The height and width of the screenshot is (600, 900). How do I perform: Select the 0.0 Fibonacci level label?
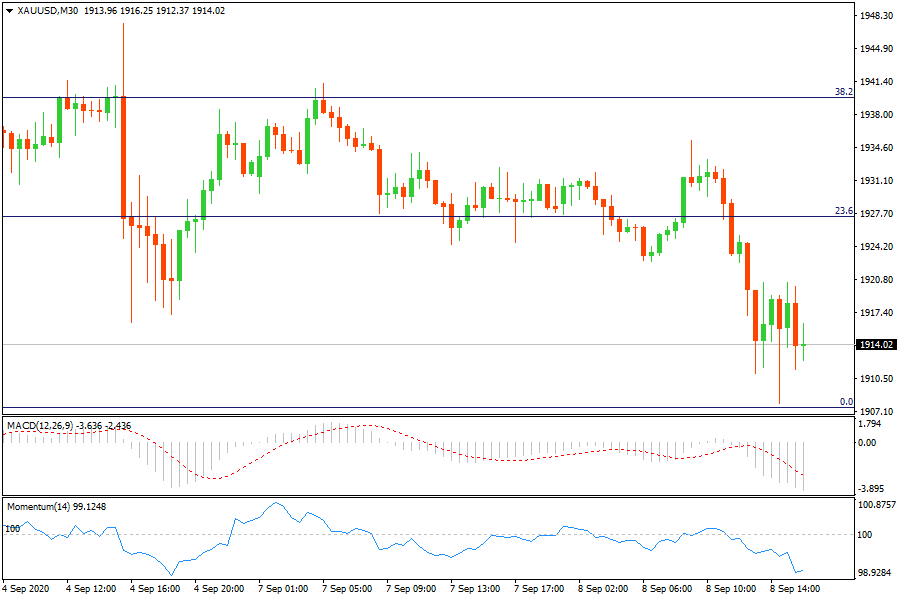pos(846,401)
